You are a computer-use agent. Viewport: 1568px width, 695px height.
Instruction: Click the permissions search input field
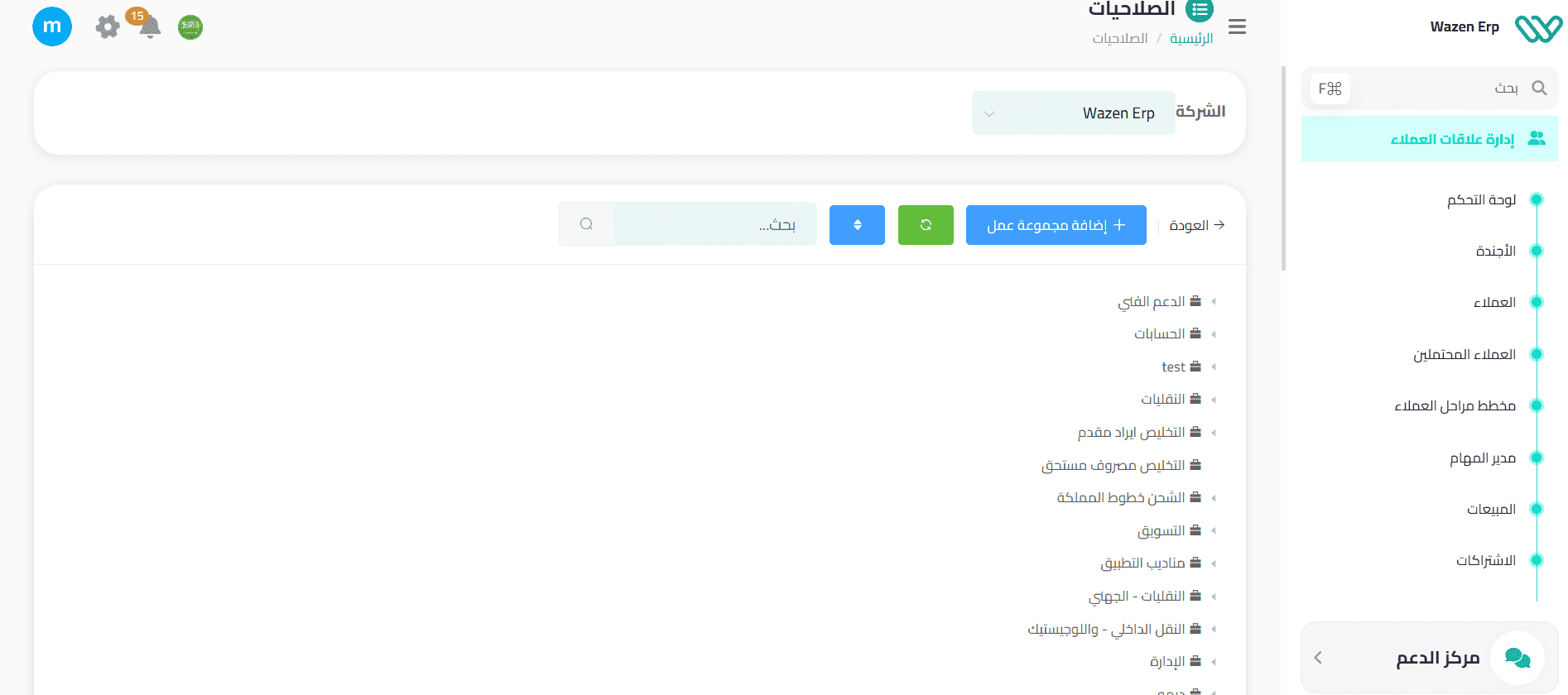[714, 224]
